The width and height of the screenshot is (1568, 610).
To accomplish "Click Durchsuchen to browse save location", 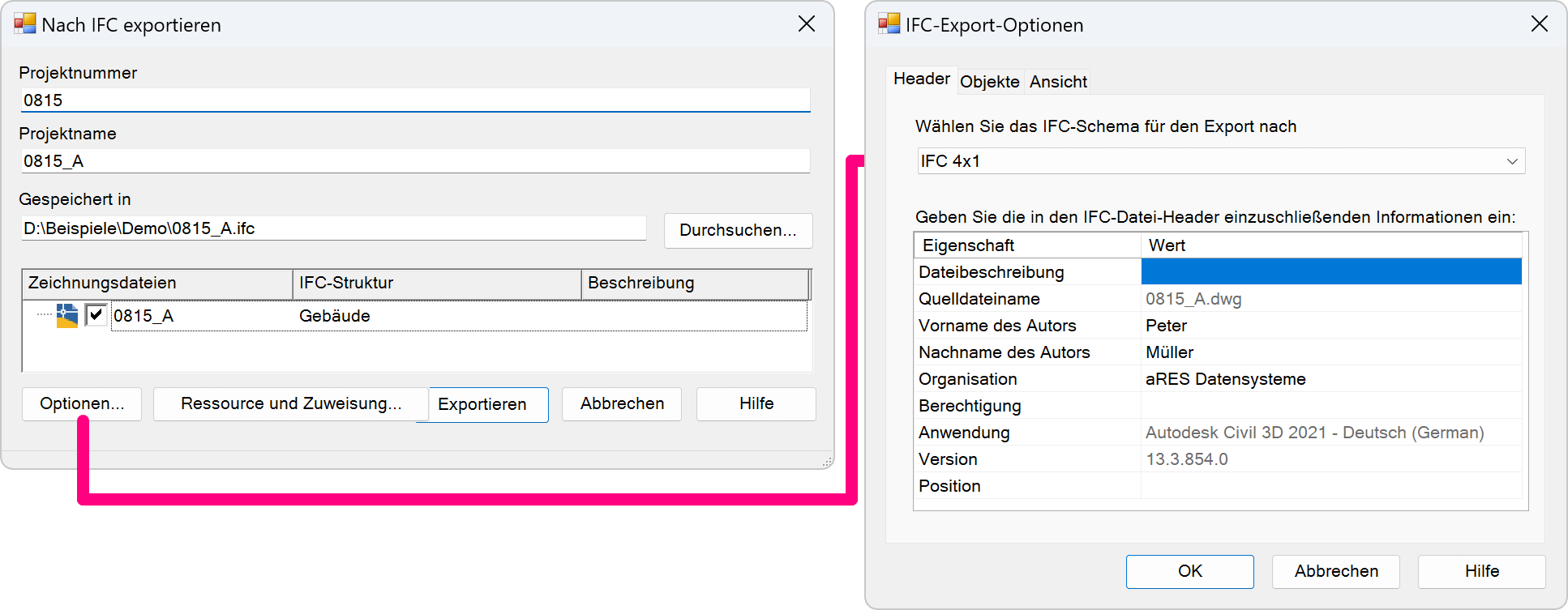I will [x=738, y=230].
